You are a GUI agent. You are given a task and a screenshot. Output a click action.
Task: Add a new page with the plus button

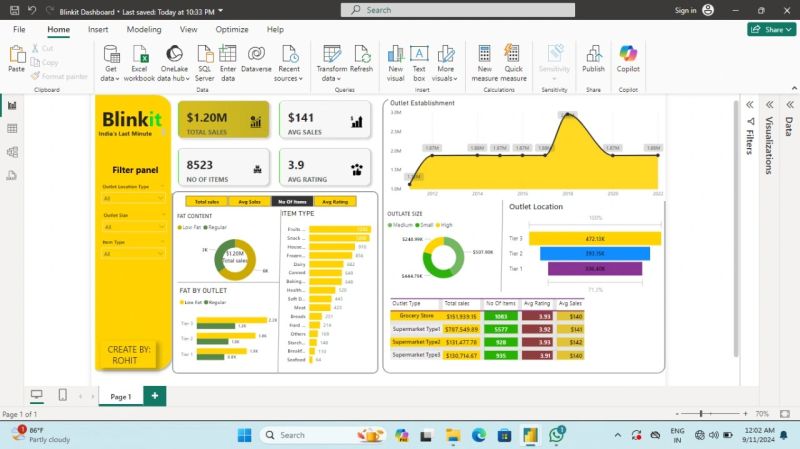coord(155,396)
